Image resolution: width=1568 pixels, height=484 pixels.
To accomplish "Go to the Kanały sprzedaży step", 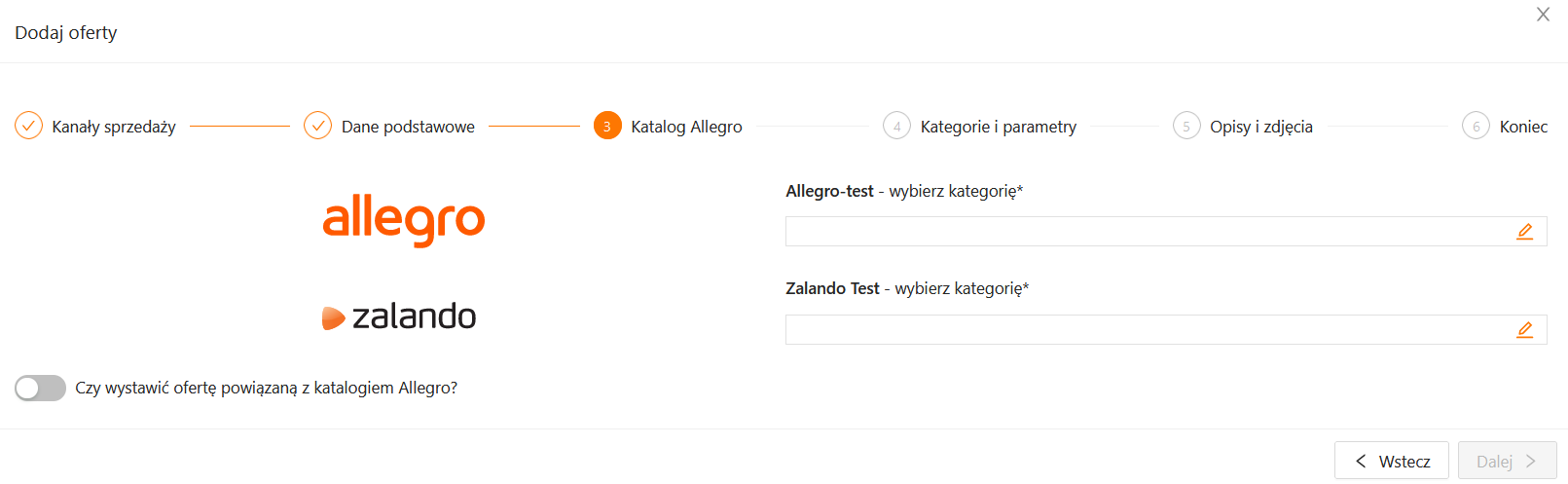I will 114,127.
